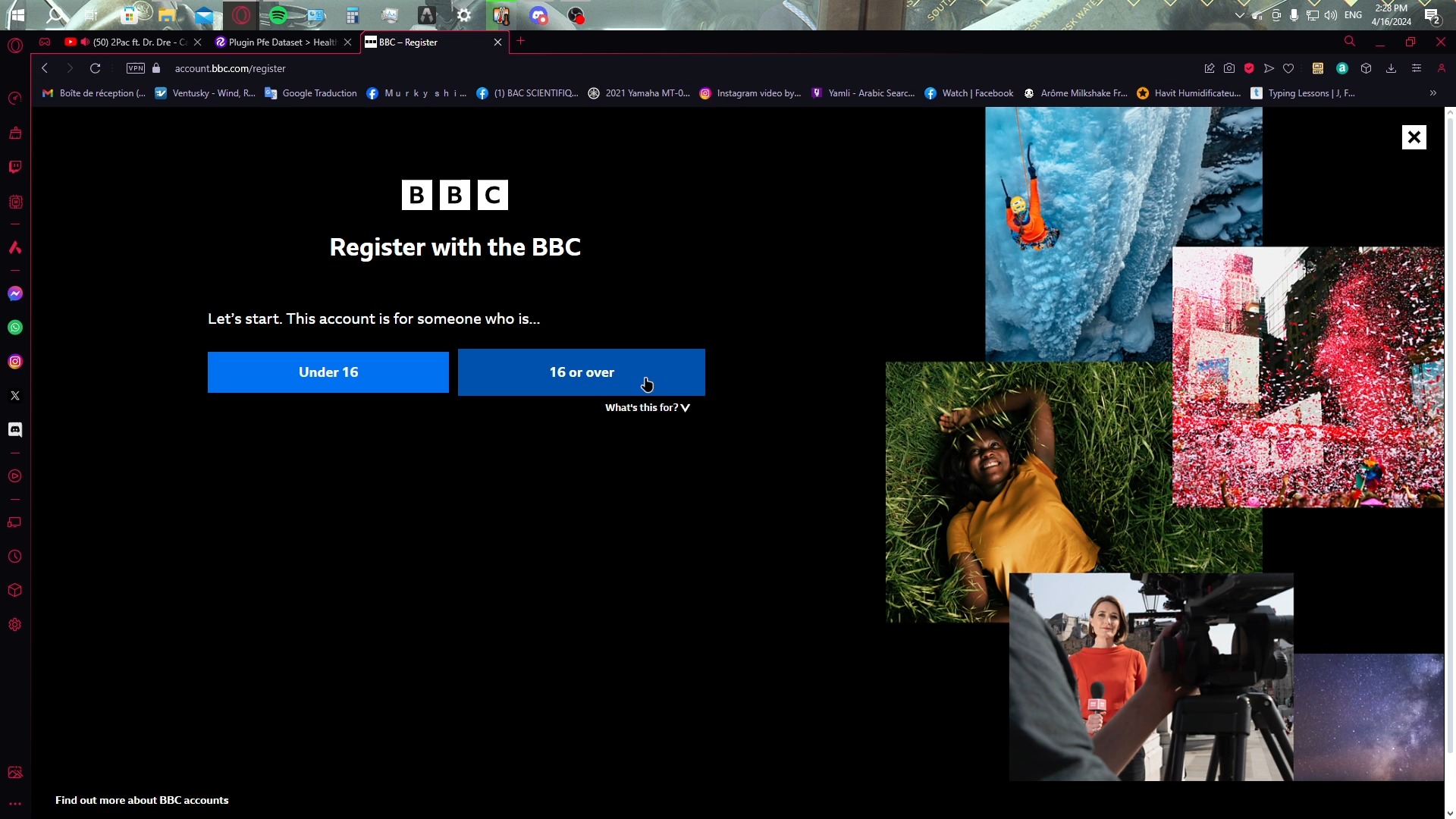Open Messenger in the Opera sidebar
The height and width of the screenshot is (819, 1456).
pos(15,293)
